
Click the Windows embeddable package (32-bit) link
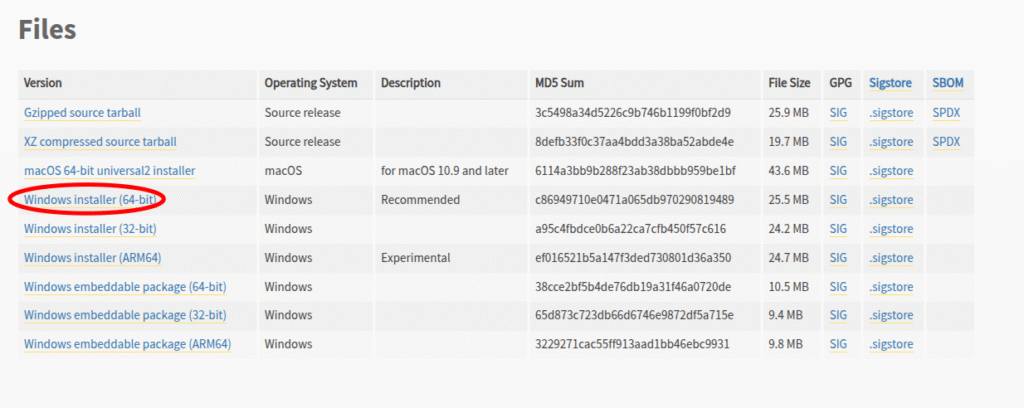(x=125, y=315)
